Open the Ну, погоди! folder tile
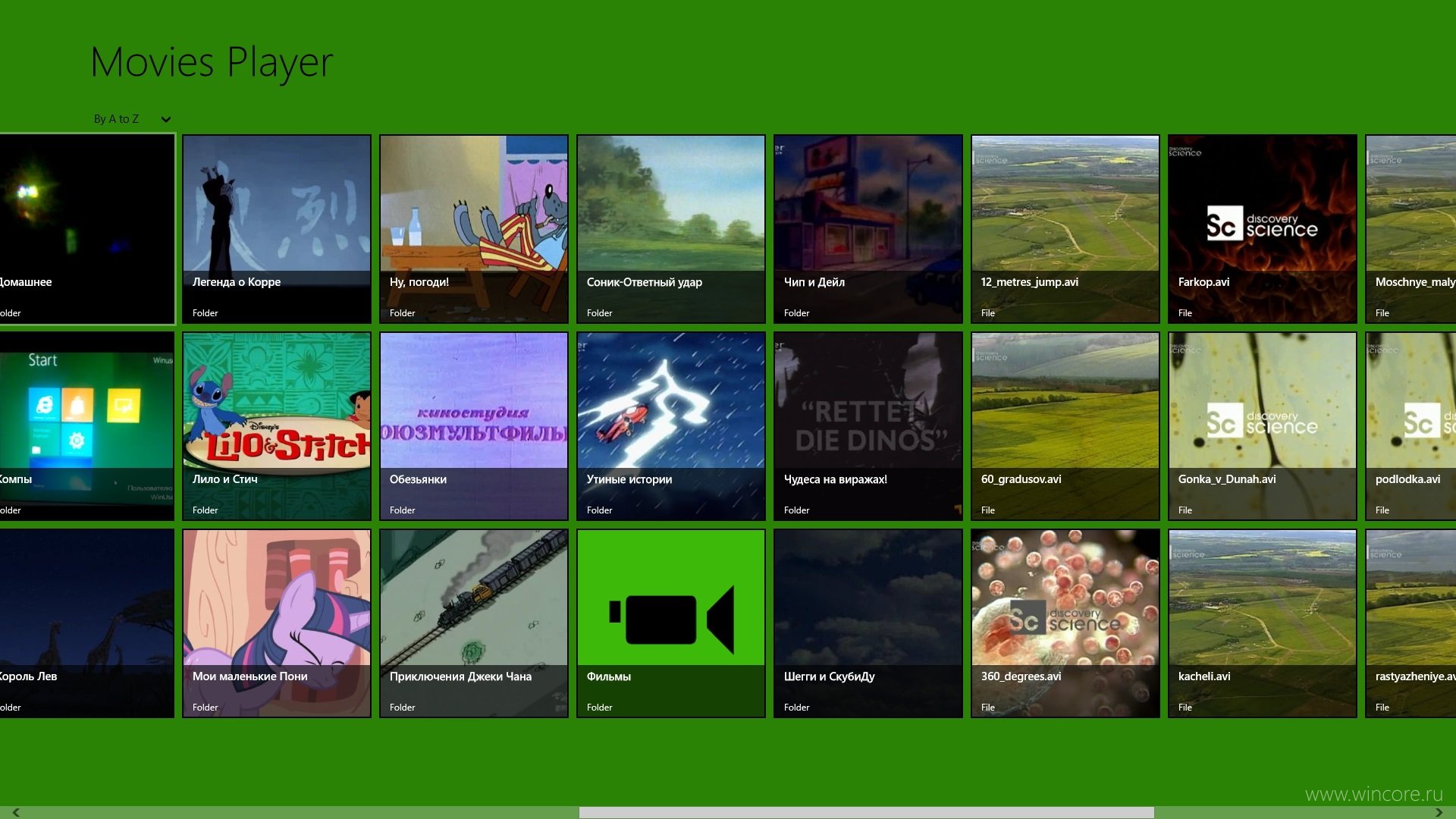Screen dimensions: 1456x819 click(x=474, y=229)
